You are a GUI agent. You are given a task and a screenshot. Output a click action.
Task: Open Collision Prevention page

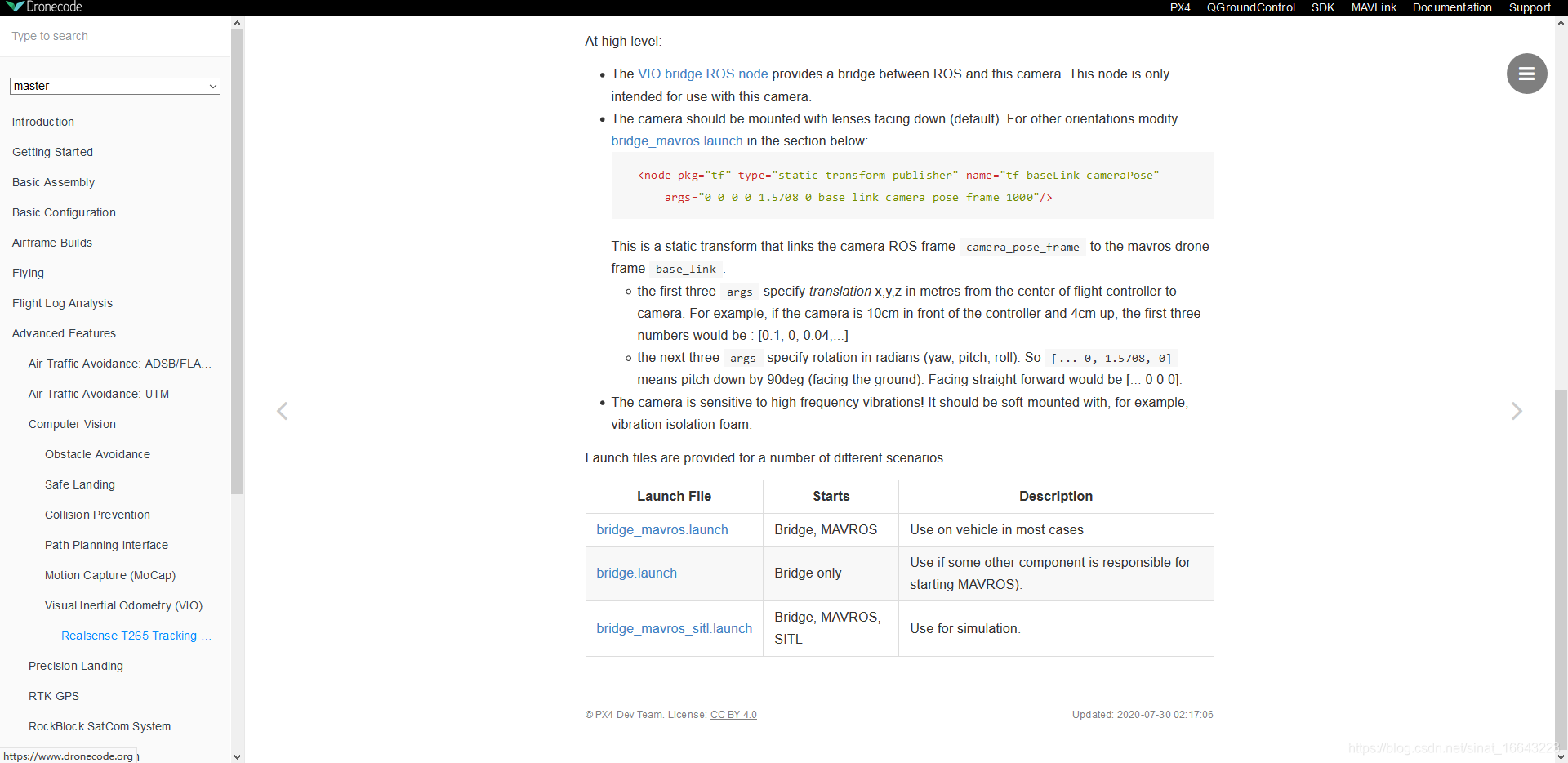(97, 515)
